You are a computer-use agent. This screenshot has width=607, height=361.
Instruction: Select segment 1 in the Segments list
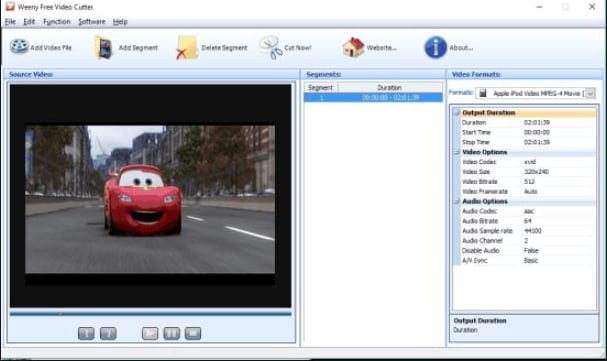pyautogui.click(x=373, y=98)
